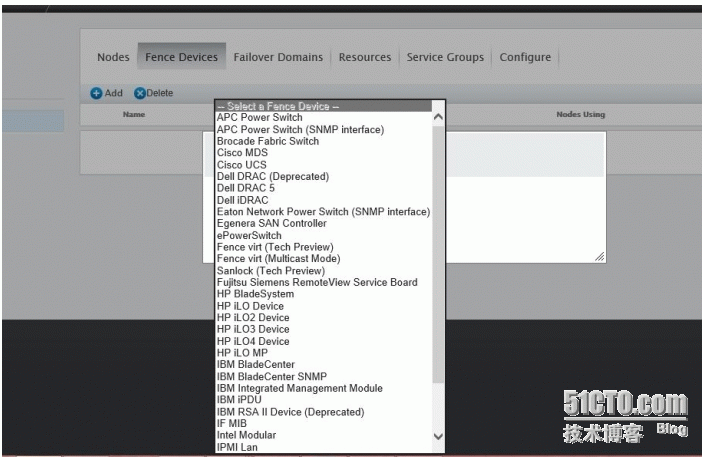
Task: Go to the Resources tab
Action: (x=365, y=57)
